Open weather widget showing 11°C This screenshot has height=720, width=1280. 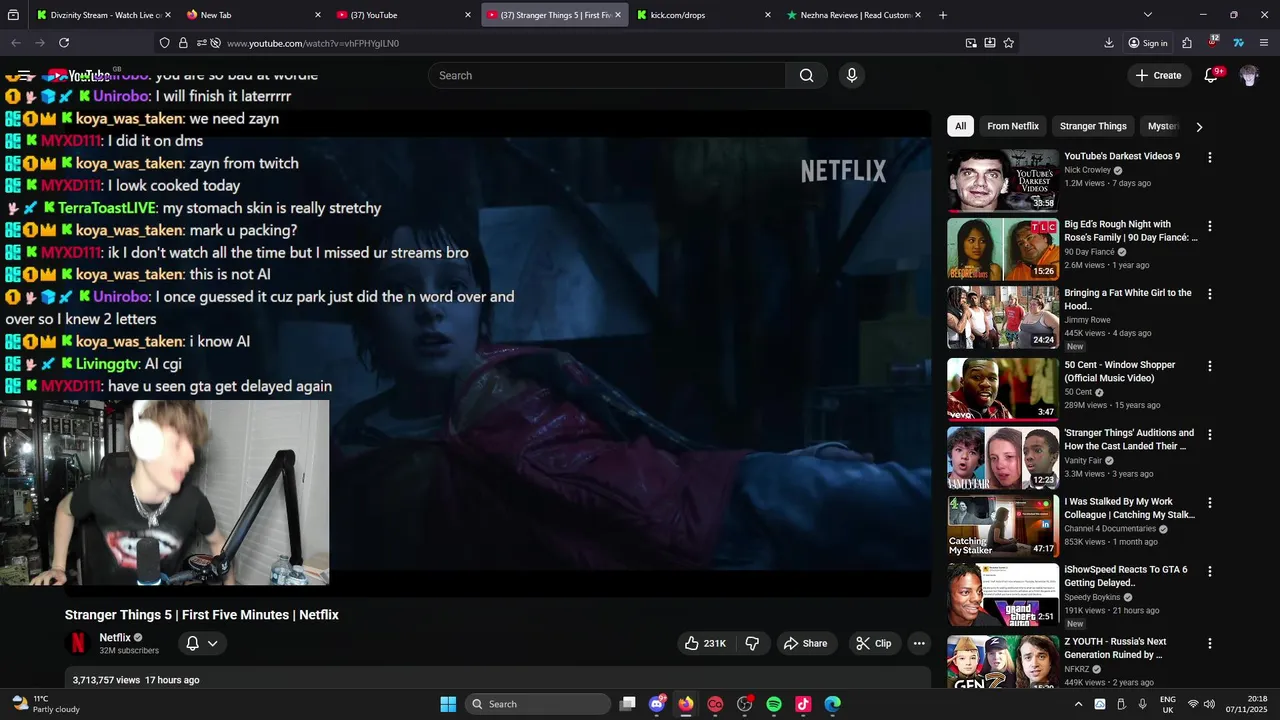[x=45, y=704]
